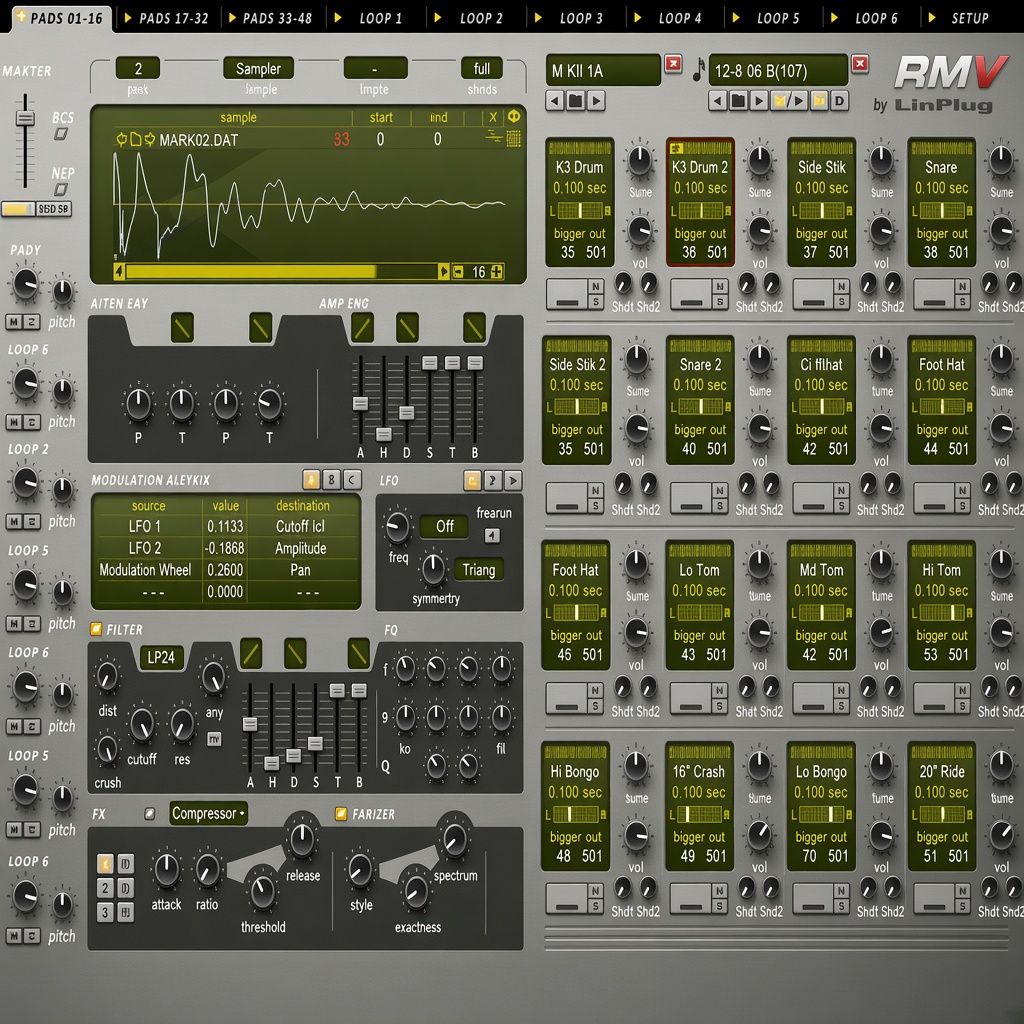
Task: Open the Compressor effect type dropdown
Action: pos(208,814)
